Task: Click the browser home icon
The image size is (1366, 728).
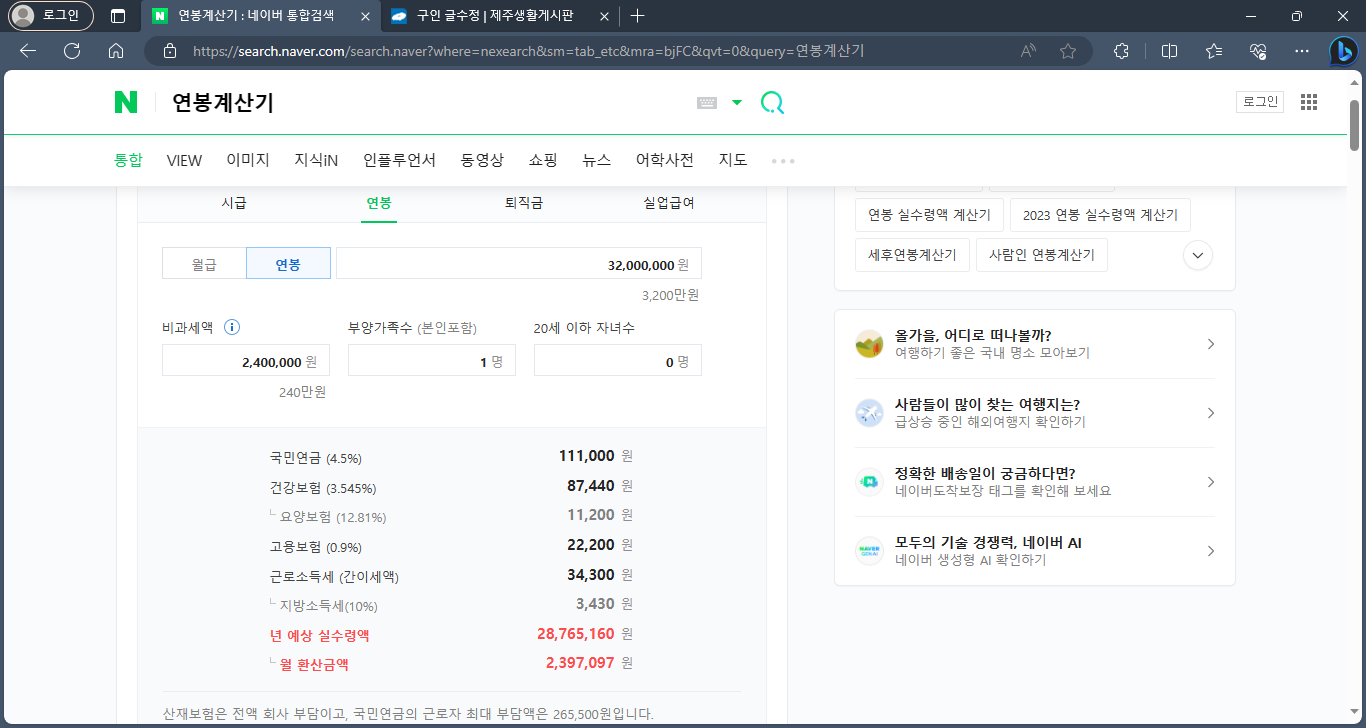Action: 116,51
